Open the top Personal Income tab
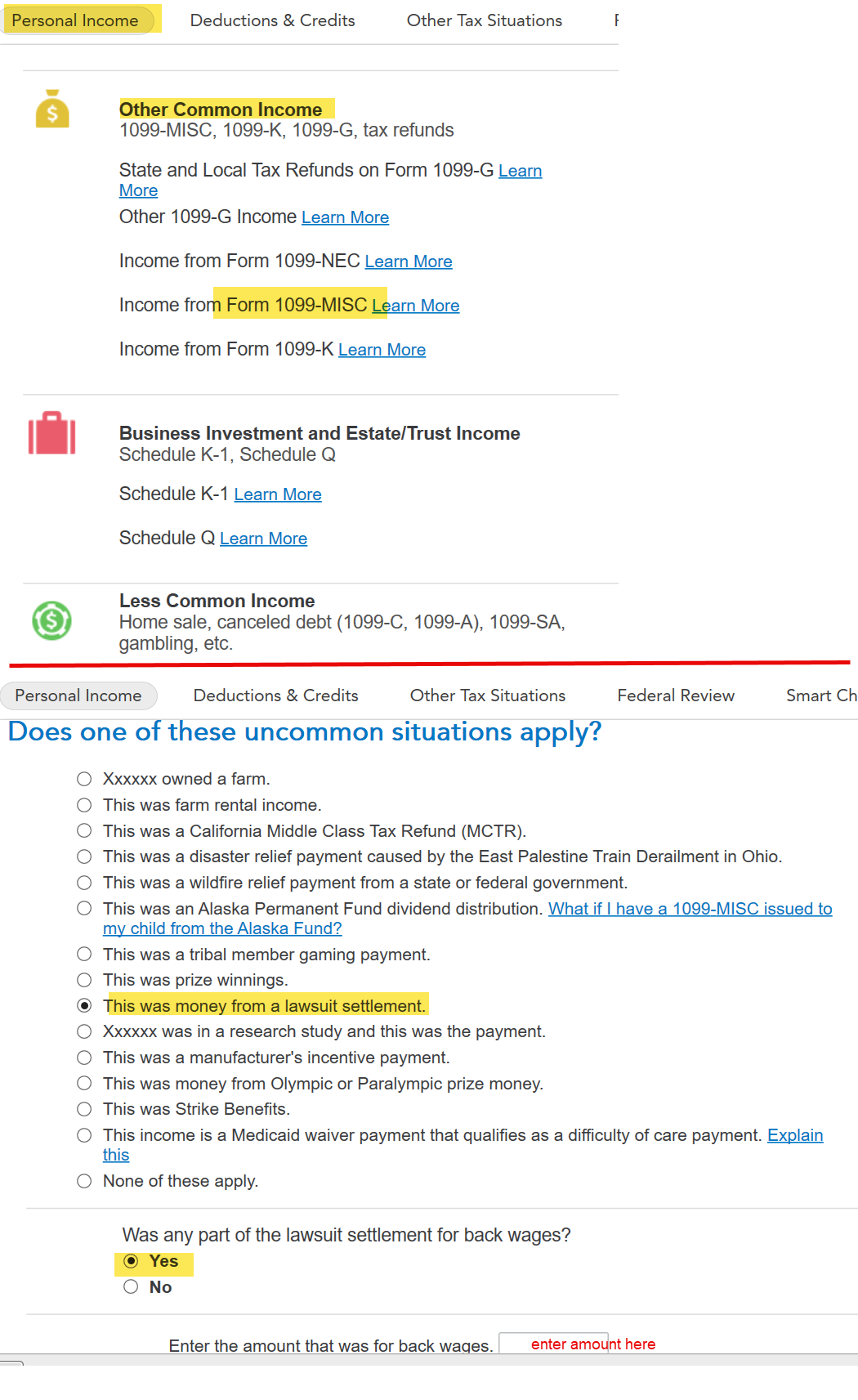The height and width of the screenshot is (1400, 858). click(75, 20)
